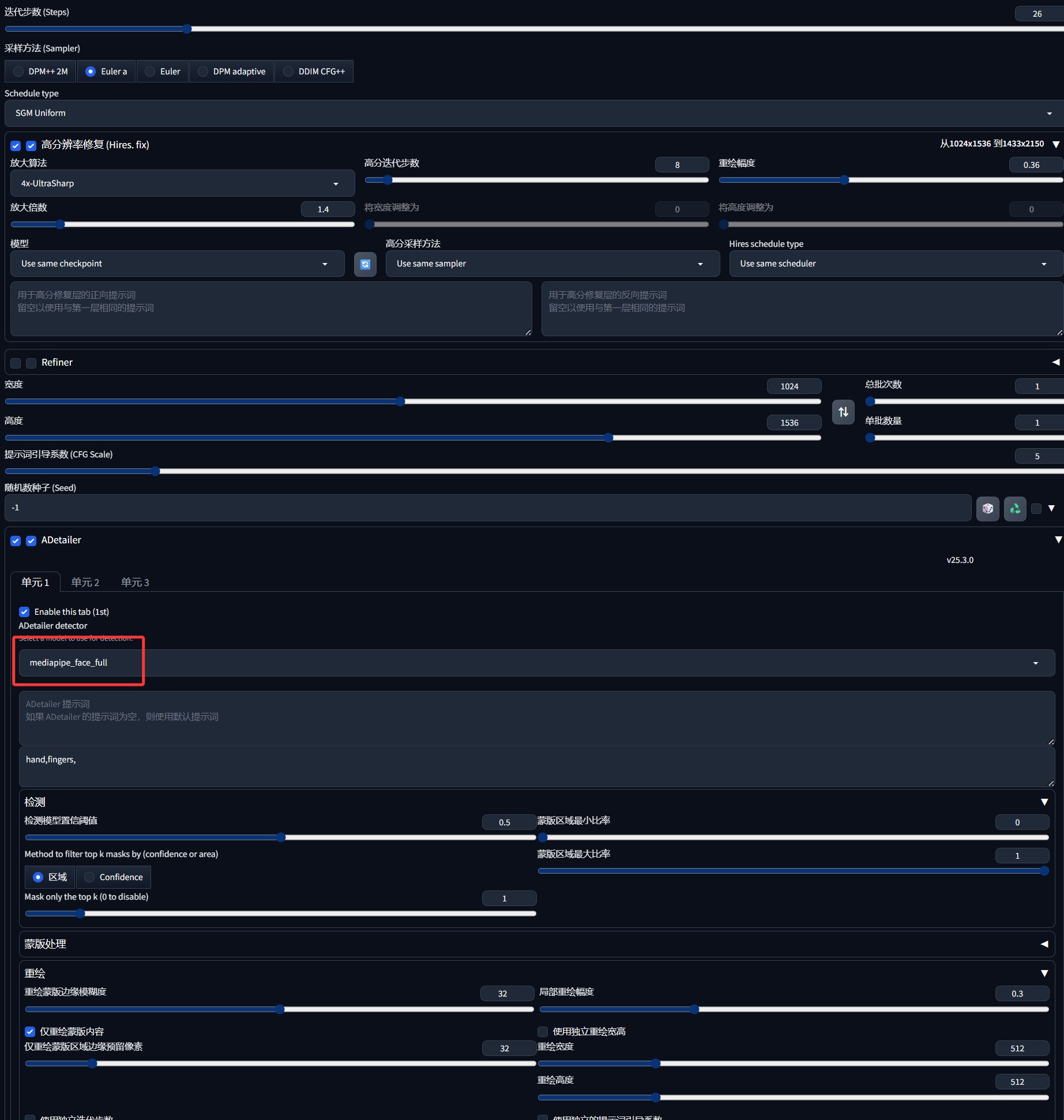Refresh the checkpoint list with the blue icon

click(x=365, y=264)
